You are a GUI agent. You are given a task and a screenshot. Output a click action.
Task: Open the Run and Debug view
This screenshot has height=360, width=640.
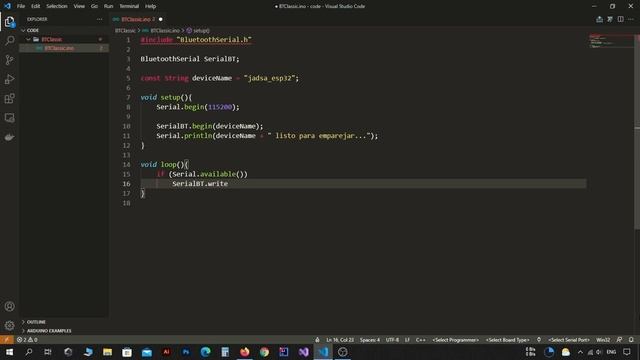click(x=9, y=79)
